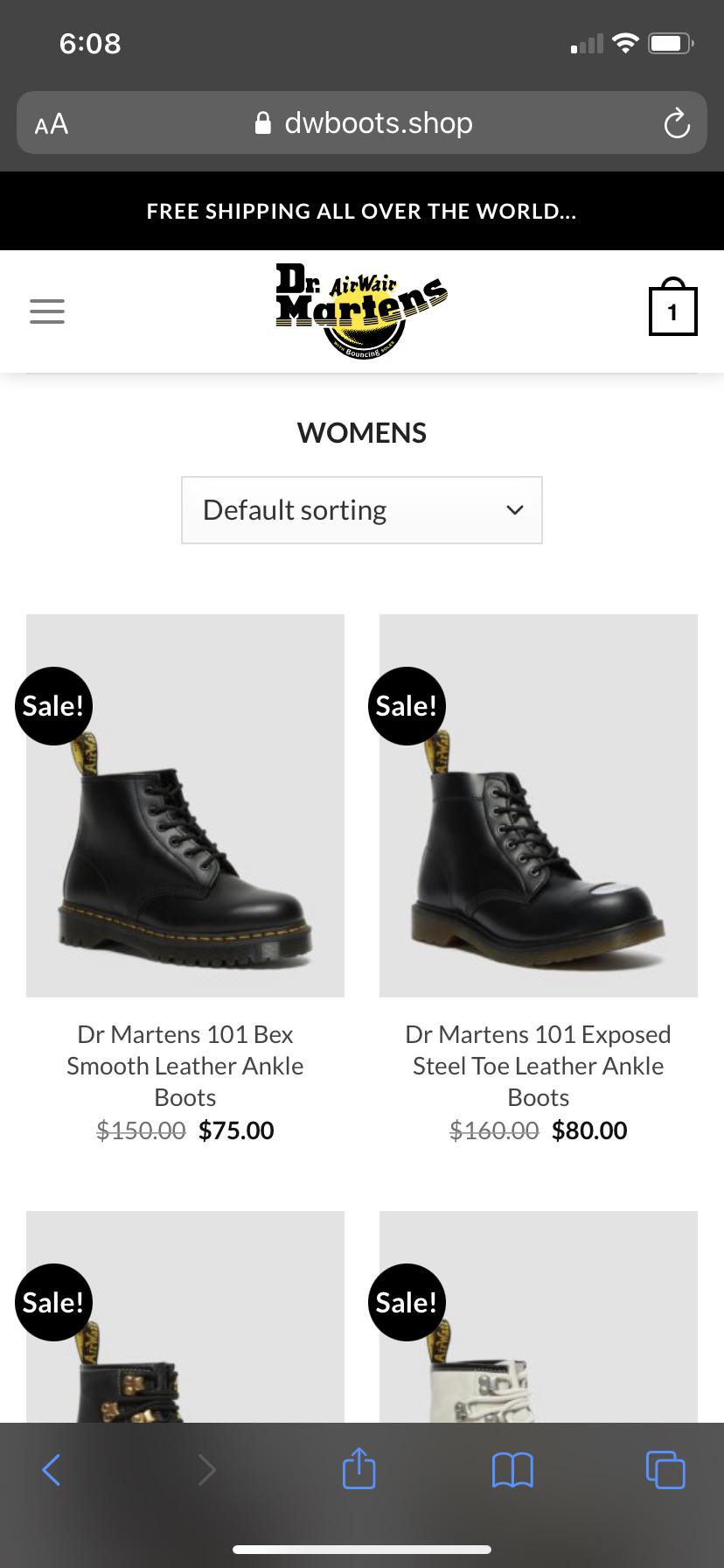Reload the dwboots.shop page
Image resolution: width=724 pixels, height=1568 pixels.
coord(677,122)
